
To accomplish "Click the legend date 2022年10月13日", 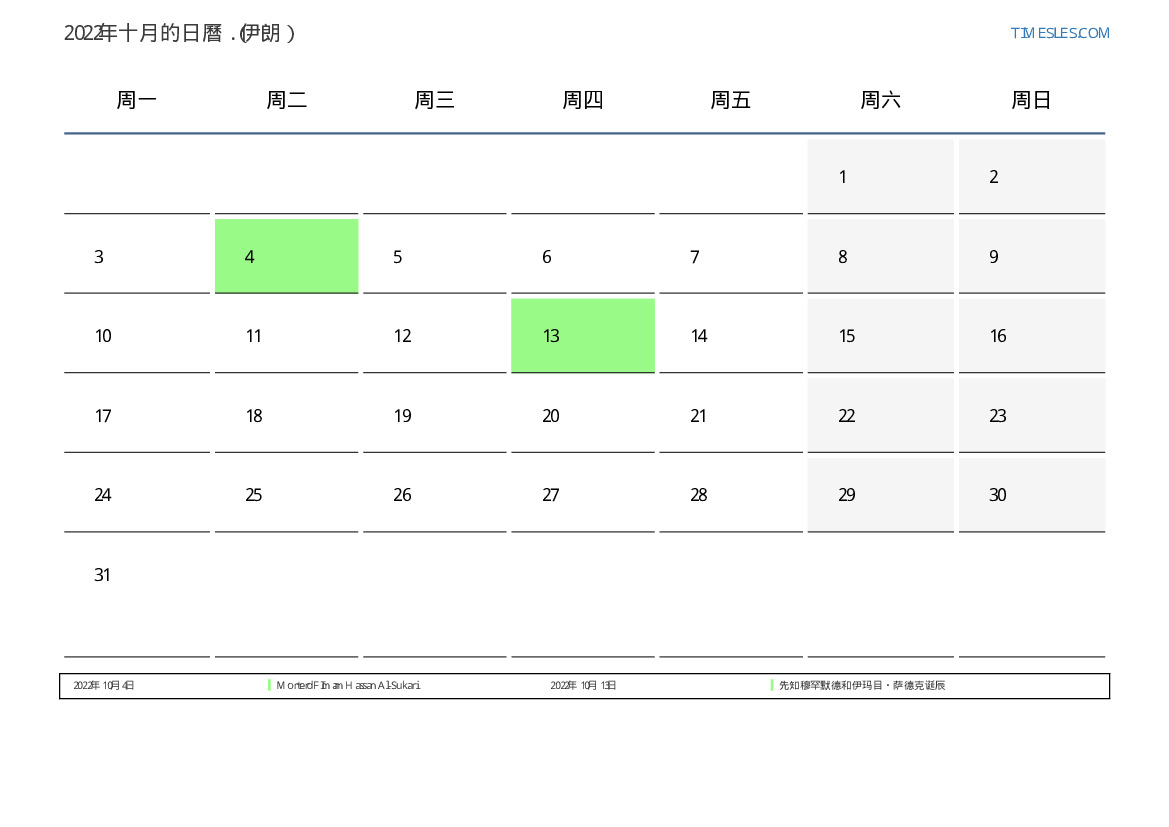I will pyautogui.click(x=583, y=686).
